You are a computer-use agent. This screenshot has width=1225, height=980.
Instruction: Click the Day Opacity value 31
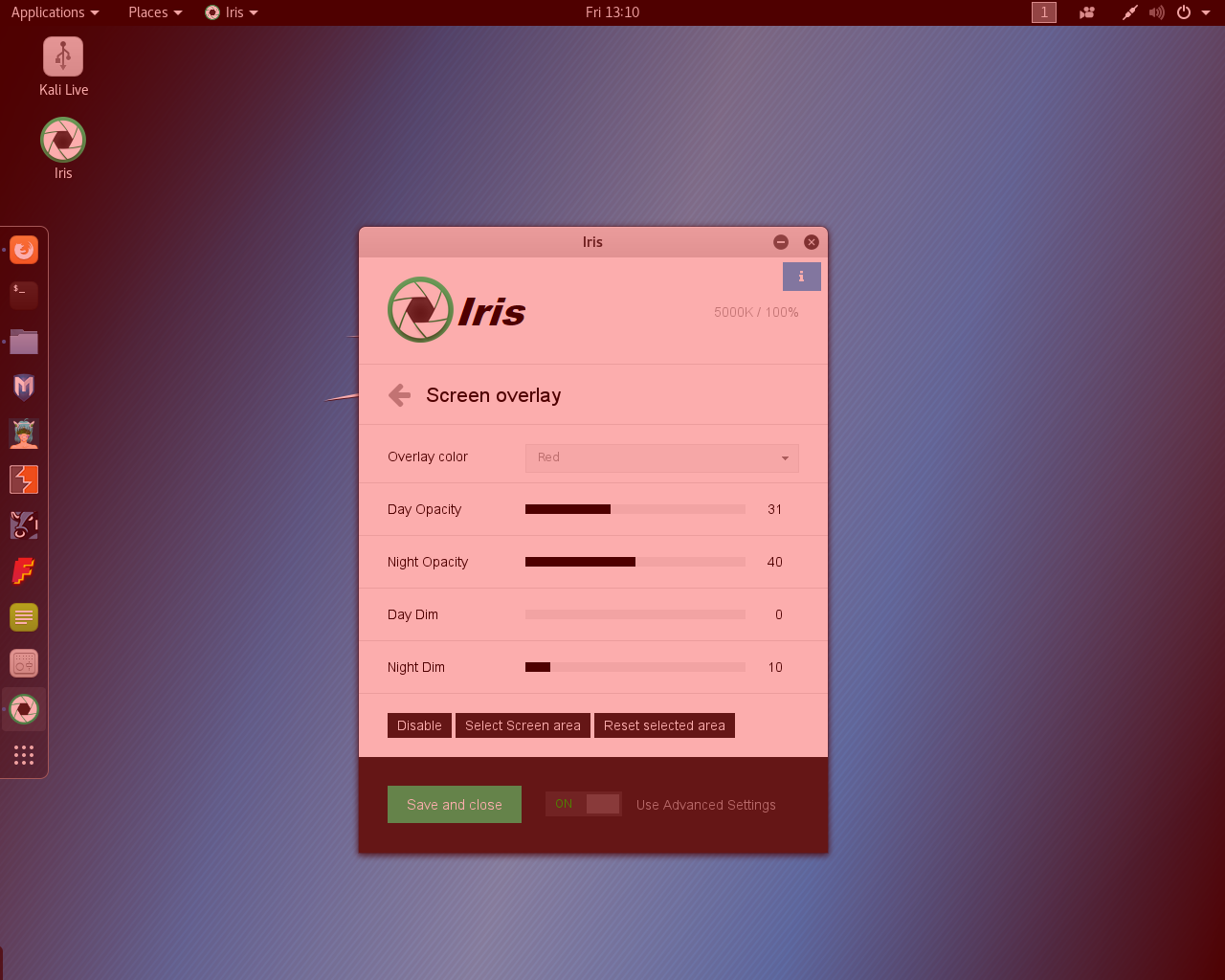pyautogui.click(x=775, y=509)
